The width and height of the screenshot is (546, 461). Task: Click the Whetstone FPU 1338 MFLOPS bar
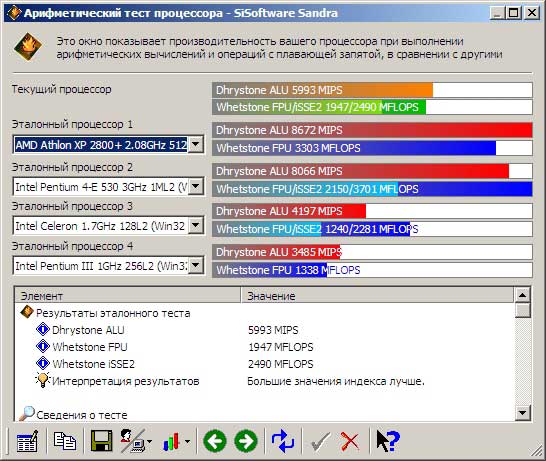pos(372,270)
